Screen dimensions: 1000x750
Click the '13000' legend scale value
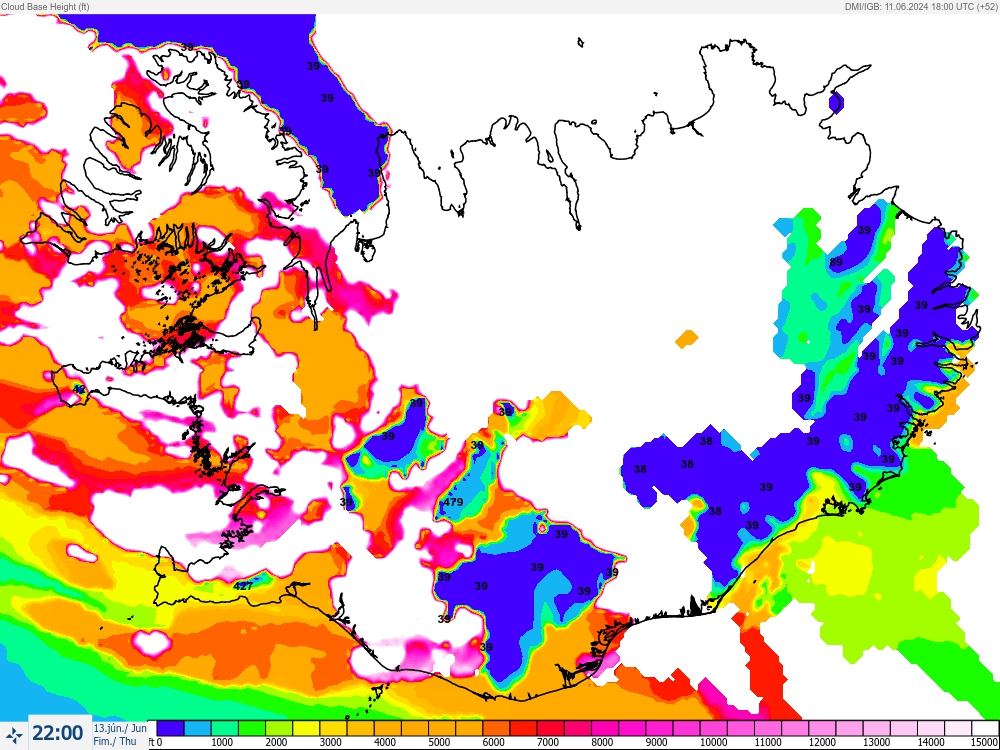[x=876, y=742]
